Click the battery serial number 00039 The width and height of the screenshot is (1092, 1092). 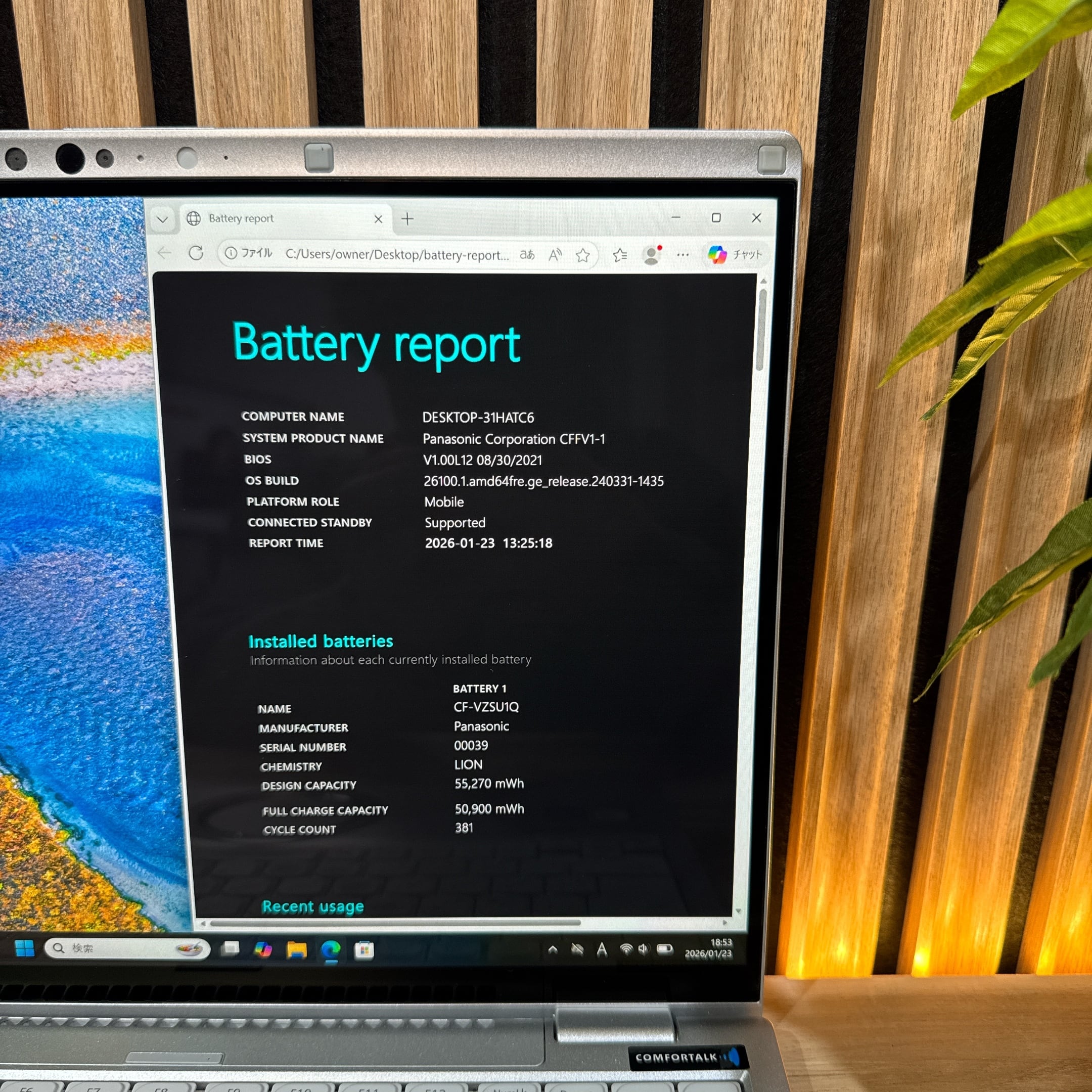point(471,746)
